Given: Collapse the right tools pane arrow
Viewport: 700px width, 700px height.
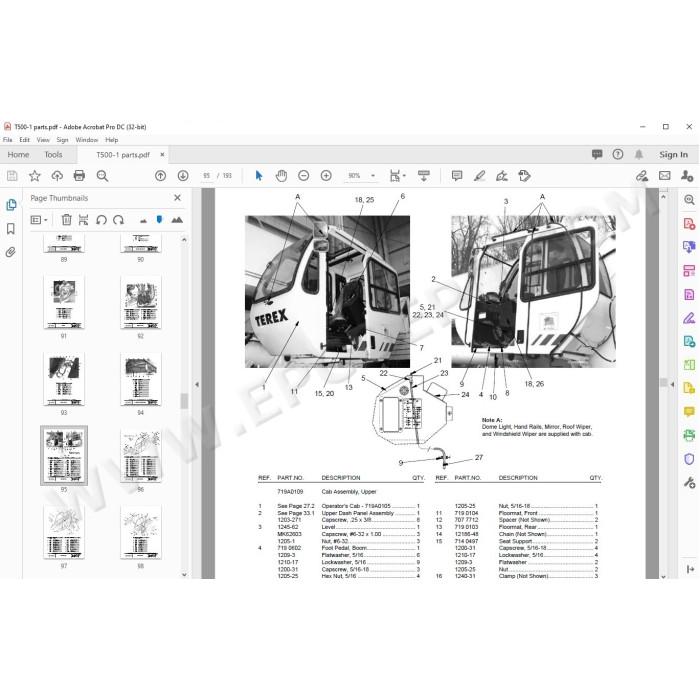Looking at the screenshot, I should click(672, 384).
